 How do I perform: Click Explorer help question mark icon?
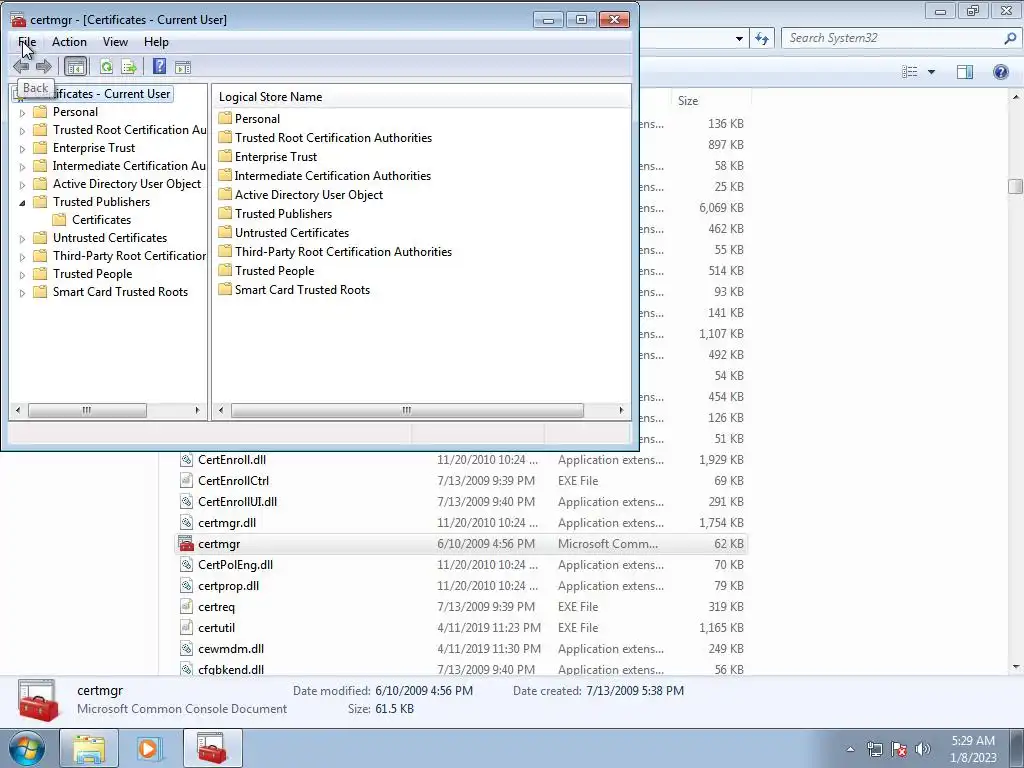(x=1000, y=72)
